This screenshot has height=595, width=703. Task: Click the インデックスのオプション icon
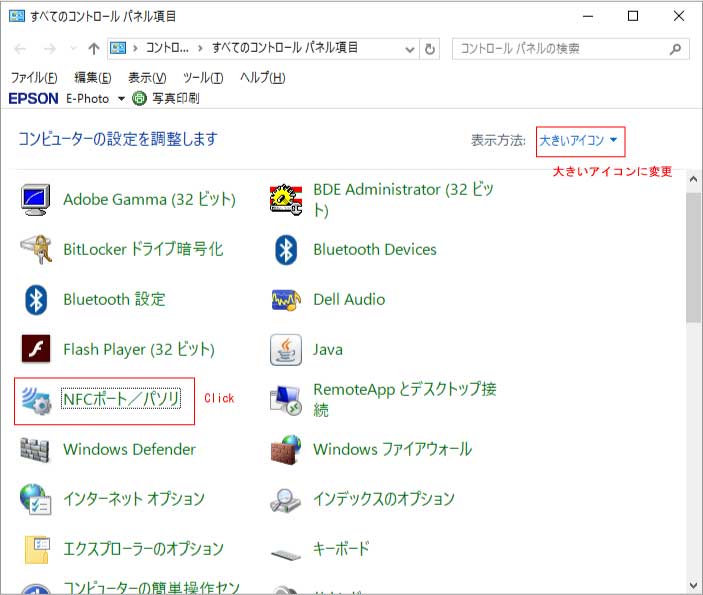coord(286,500)
